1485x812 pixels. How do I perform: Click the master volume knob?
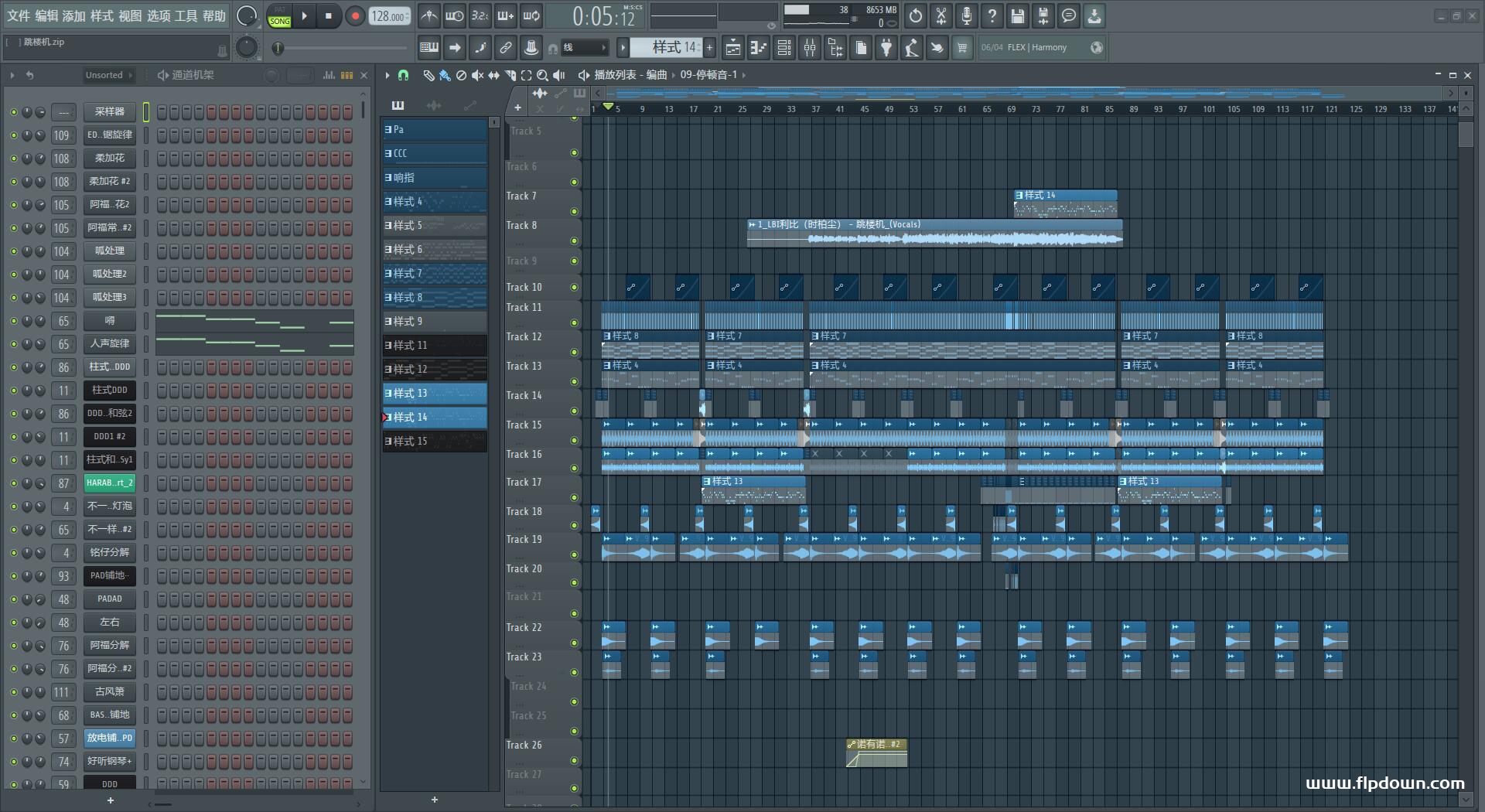point(246,15)
